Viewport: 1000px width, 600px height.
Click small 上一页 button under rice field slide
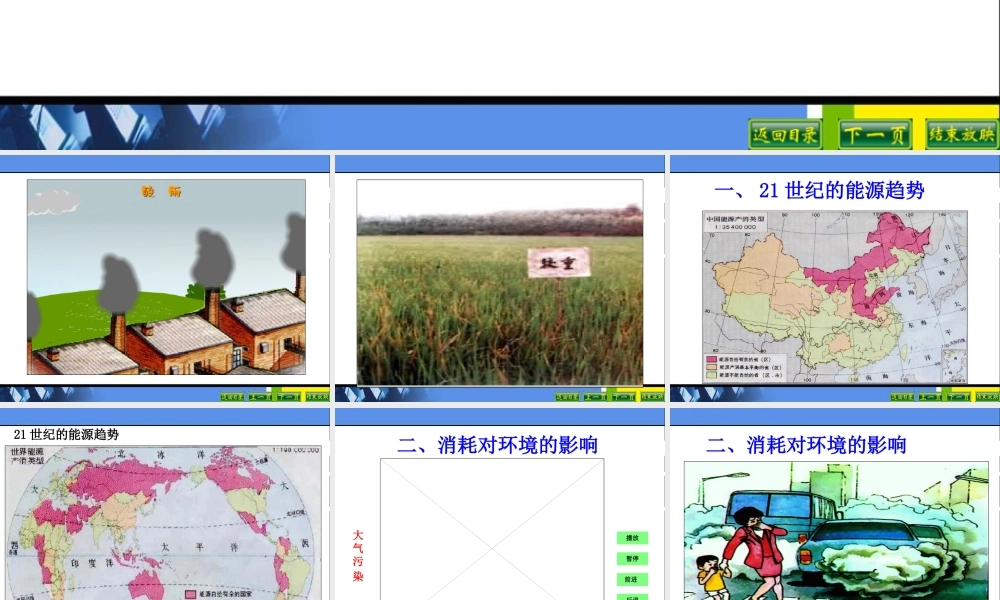tap(596, 396)
